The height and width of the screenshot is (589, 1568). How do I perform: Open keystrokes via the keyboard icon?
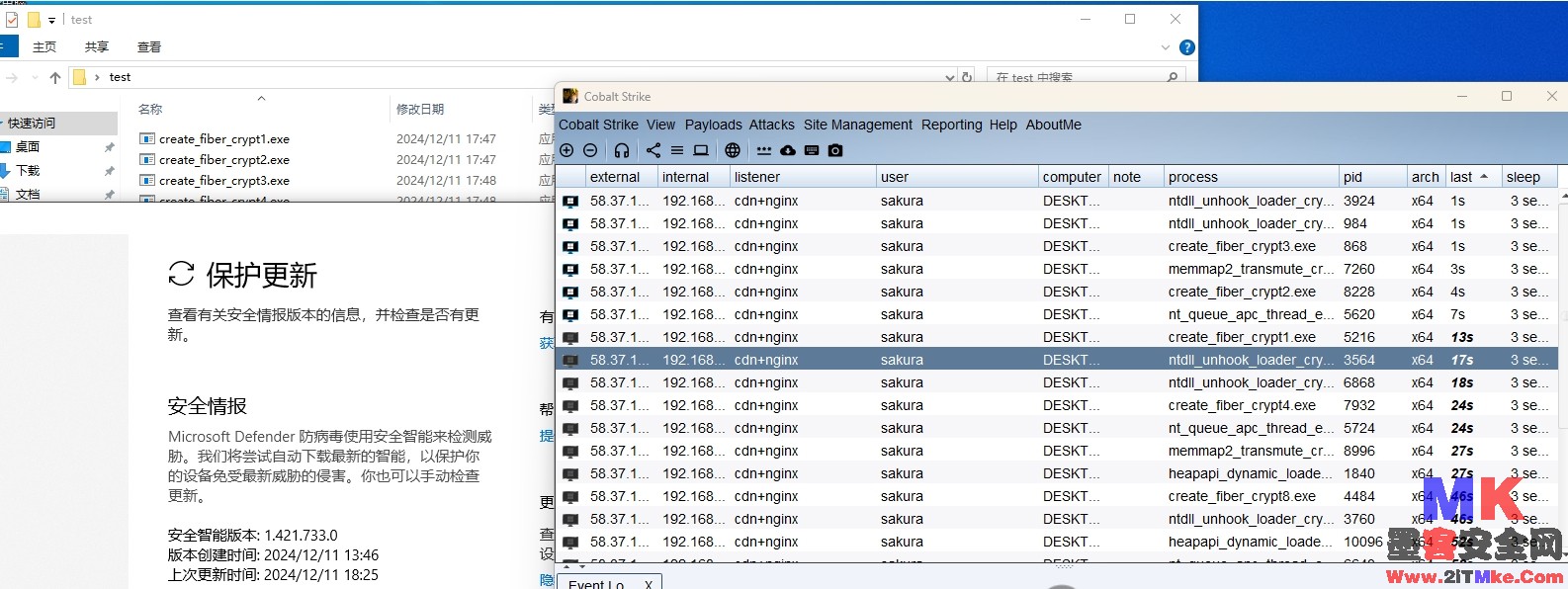pyautogui.click(x=812, y=150)
